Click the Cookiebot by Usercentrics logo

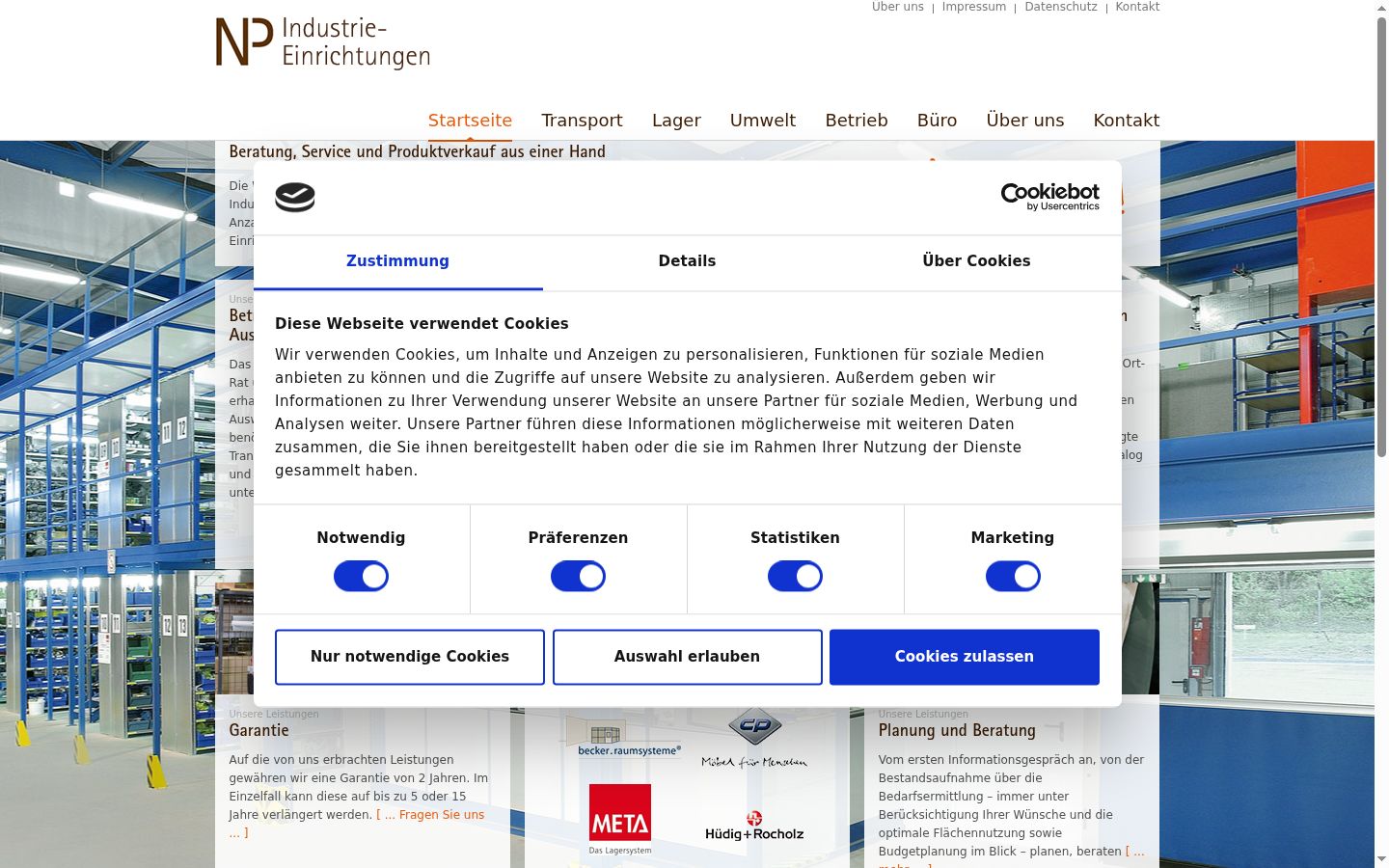coord(1050,197)
